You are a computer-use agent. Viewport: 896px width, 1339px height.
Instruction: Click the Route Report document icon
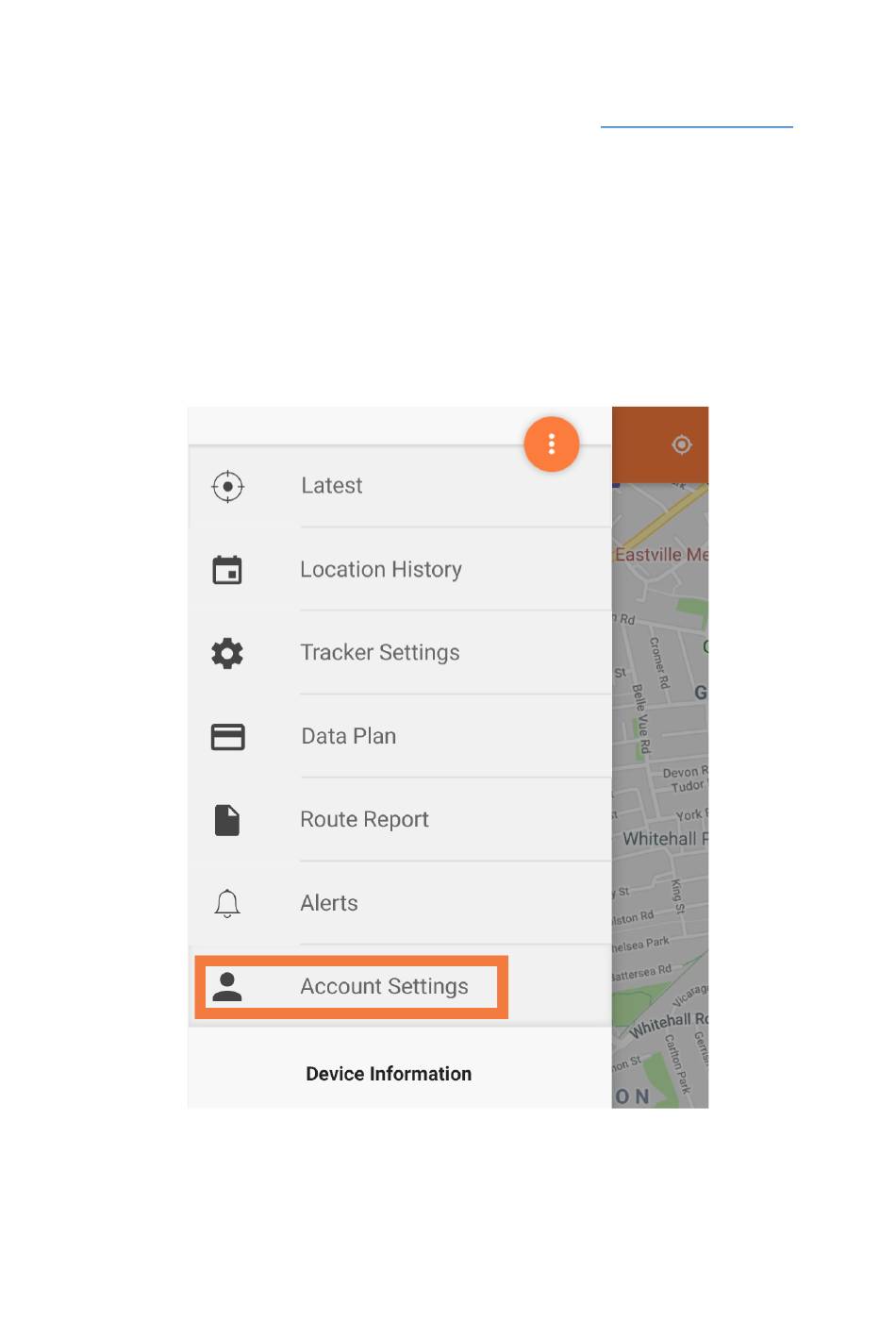227,820
